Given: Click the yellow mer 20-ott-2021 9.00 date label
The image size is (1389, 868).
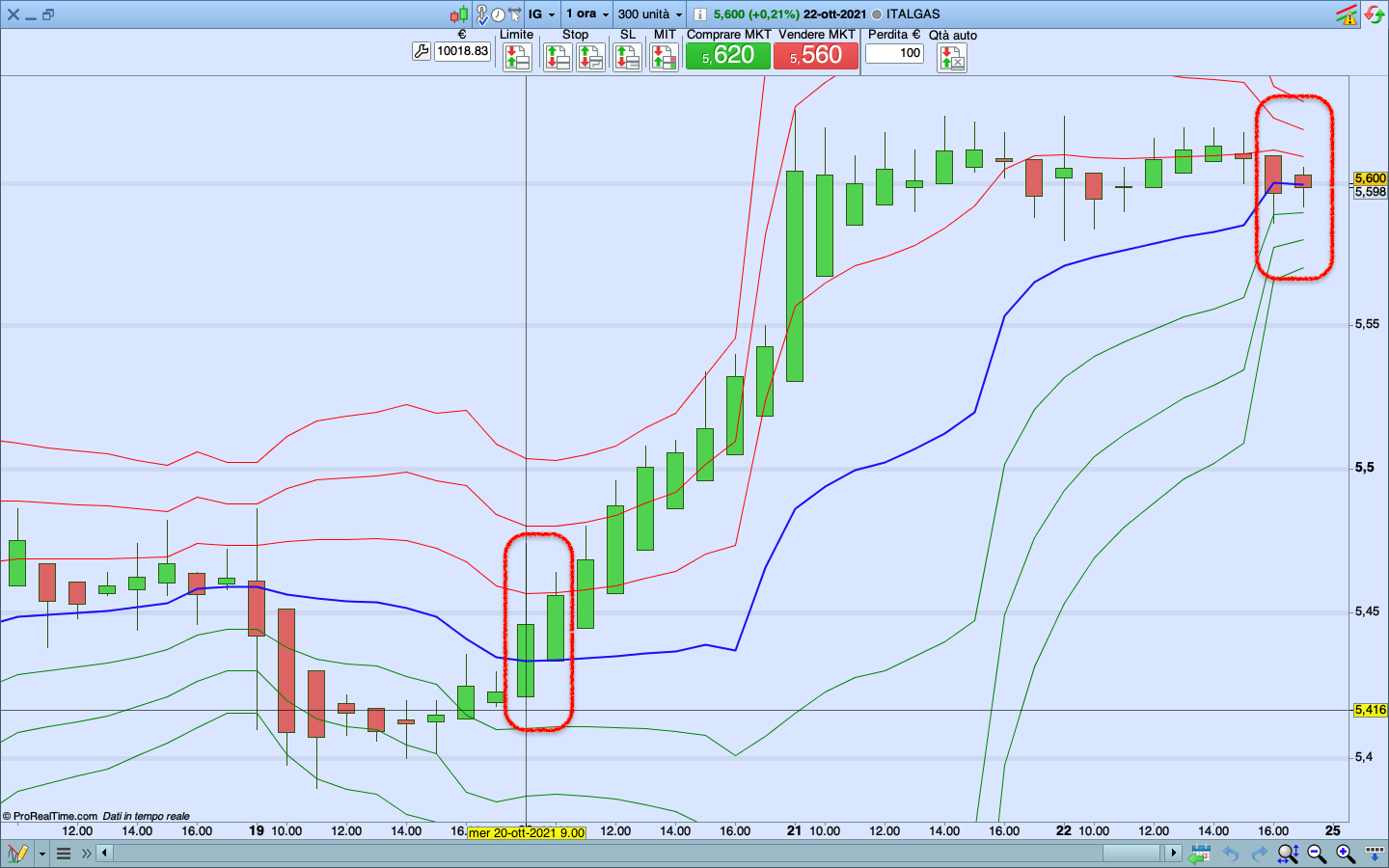Looking at the screenshot, I should (x=527, y=832).
